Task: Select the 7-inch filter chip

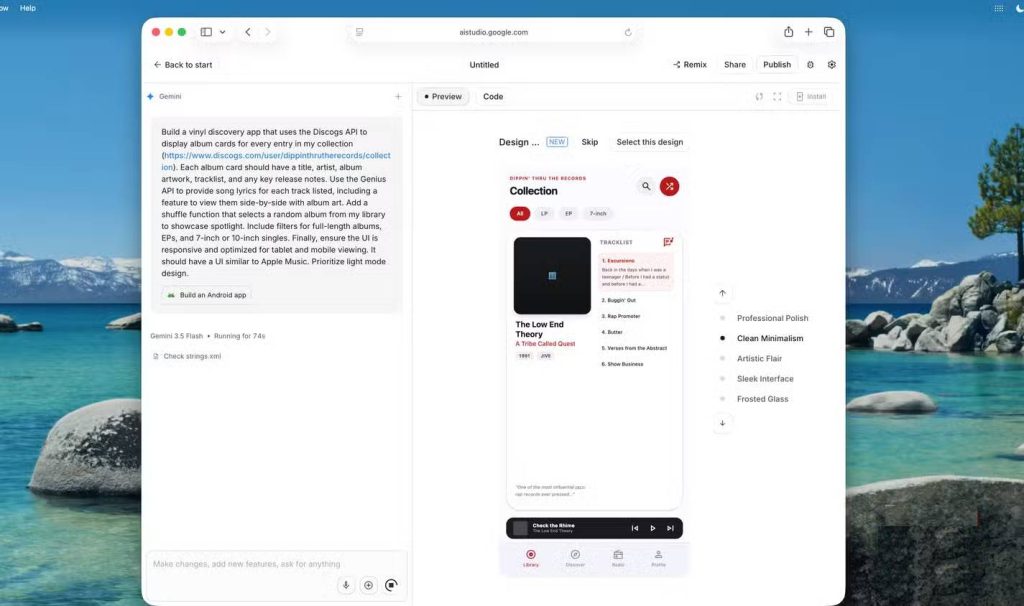Action: point(598,214)
